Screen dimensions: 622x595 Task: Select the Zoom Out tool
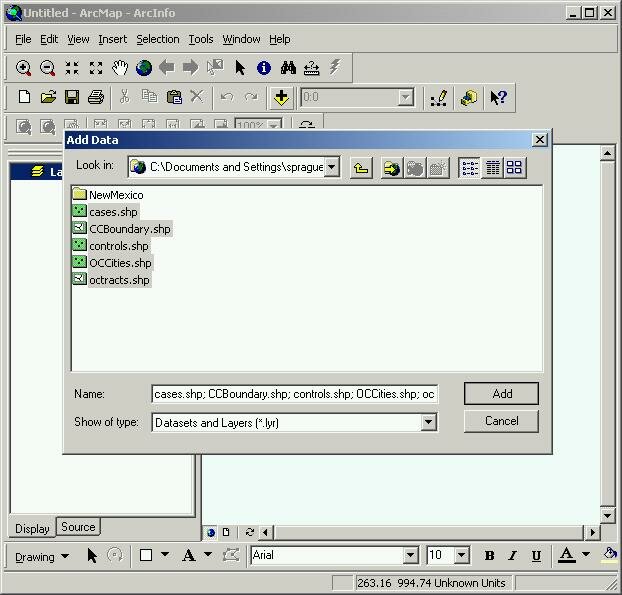(48, 68)
